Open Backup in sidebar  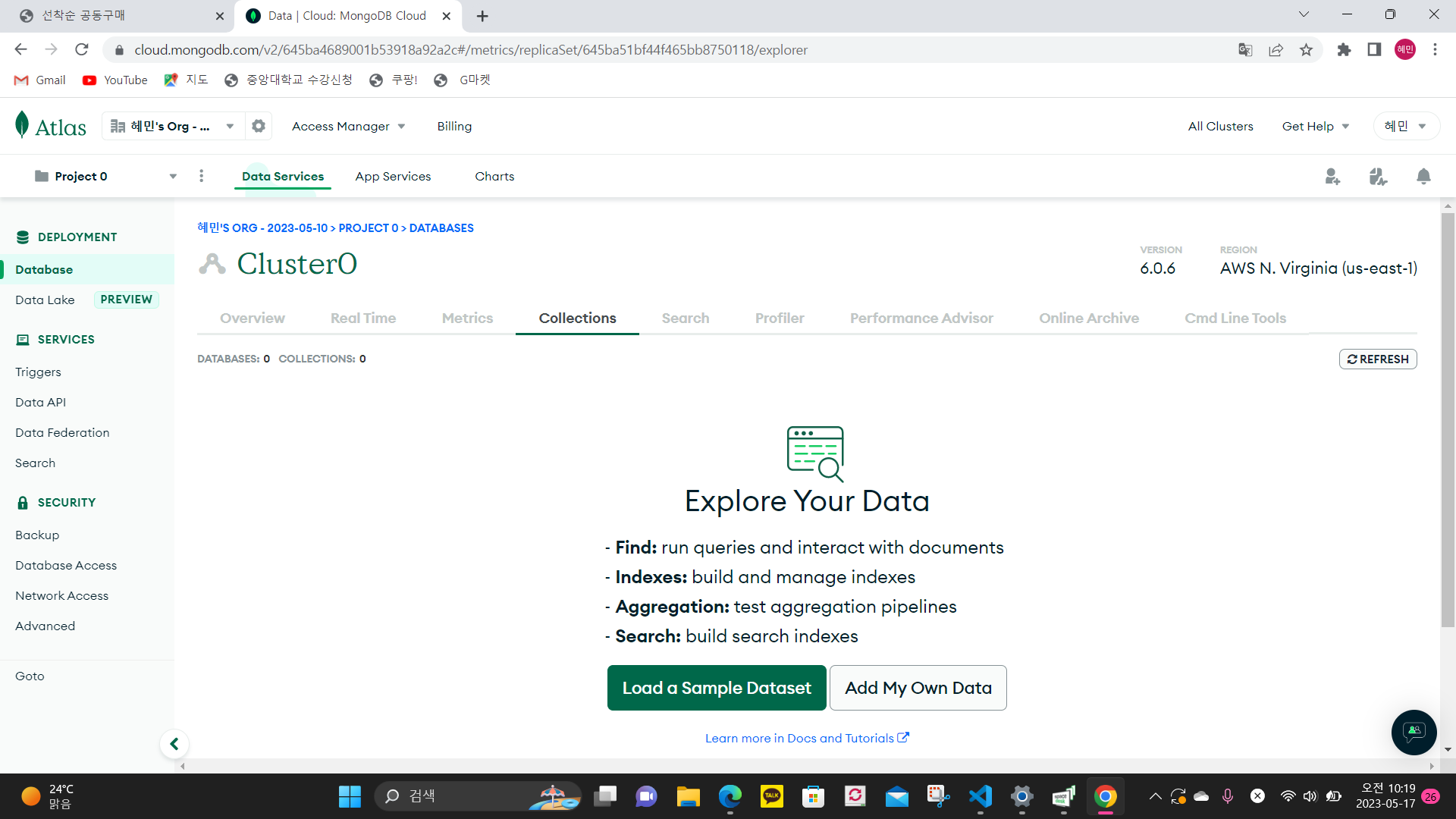[x=37, y=535]
